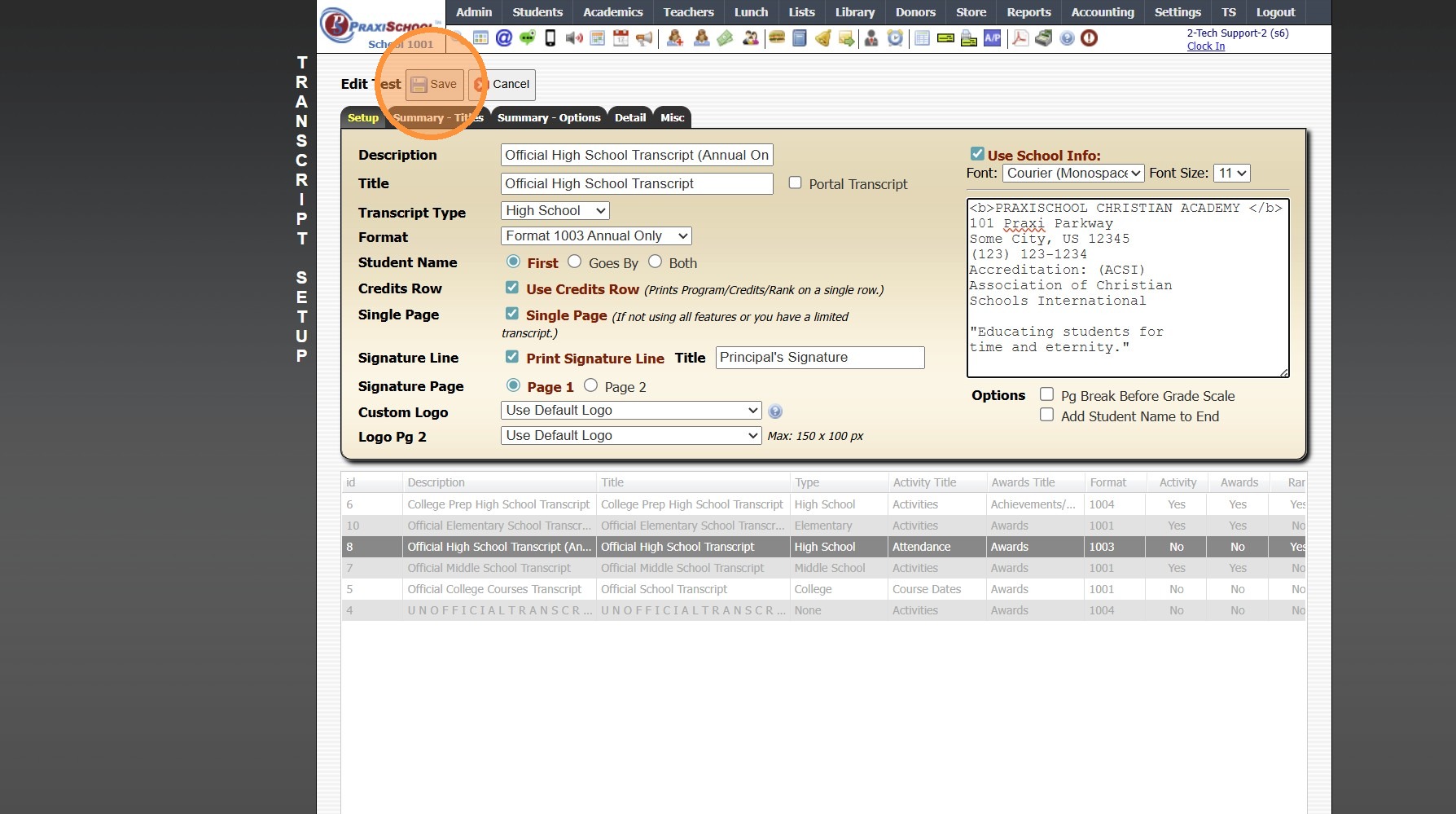Click the green money payment icon

(x=725, y=38)
